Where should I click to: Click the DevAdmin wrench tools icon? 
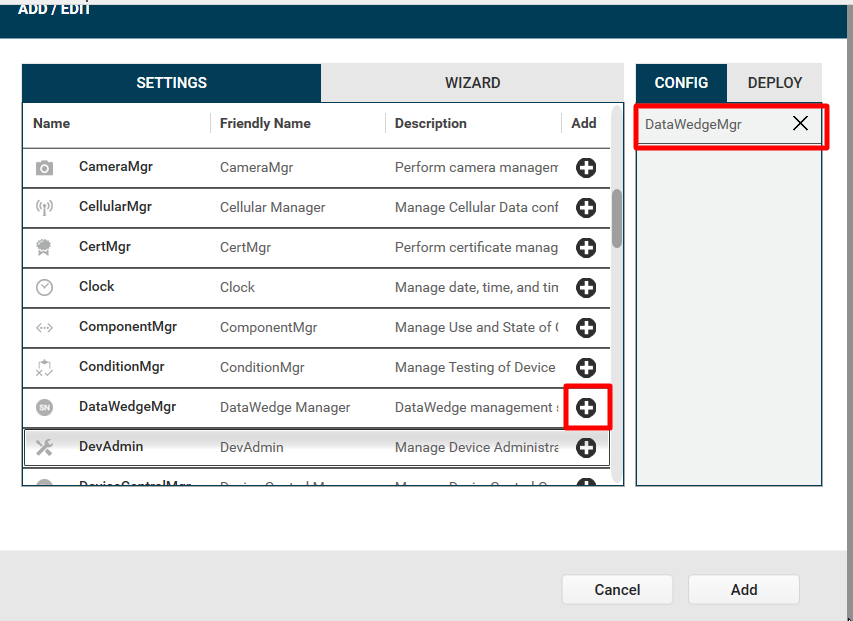tap(45, 447)
